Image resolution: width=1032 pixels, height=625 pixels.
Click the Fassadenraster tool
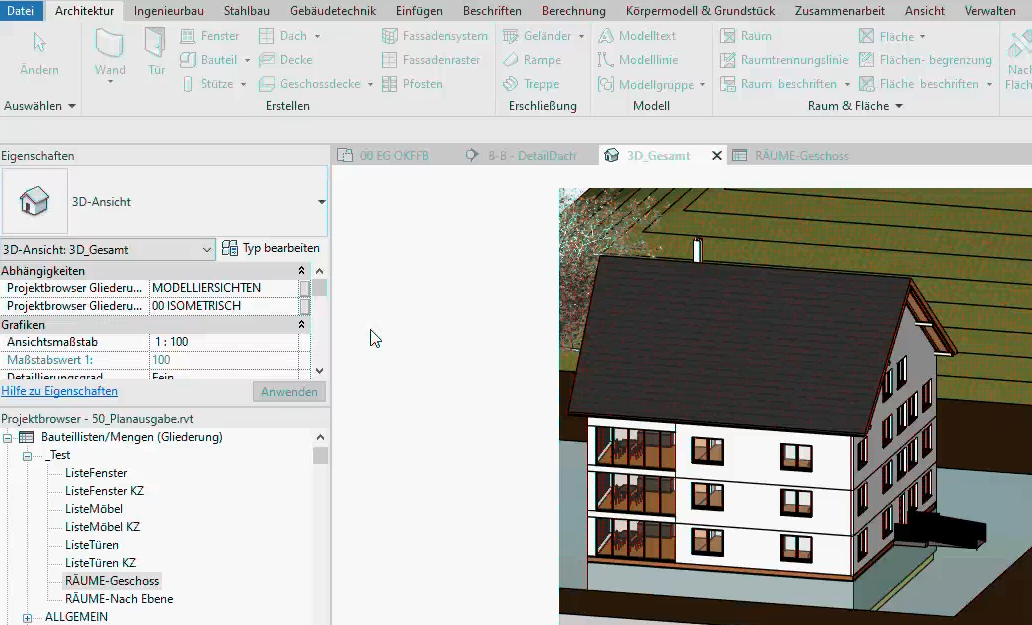(434, 60)
